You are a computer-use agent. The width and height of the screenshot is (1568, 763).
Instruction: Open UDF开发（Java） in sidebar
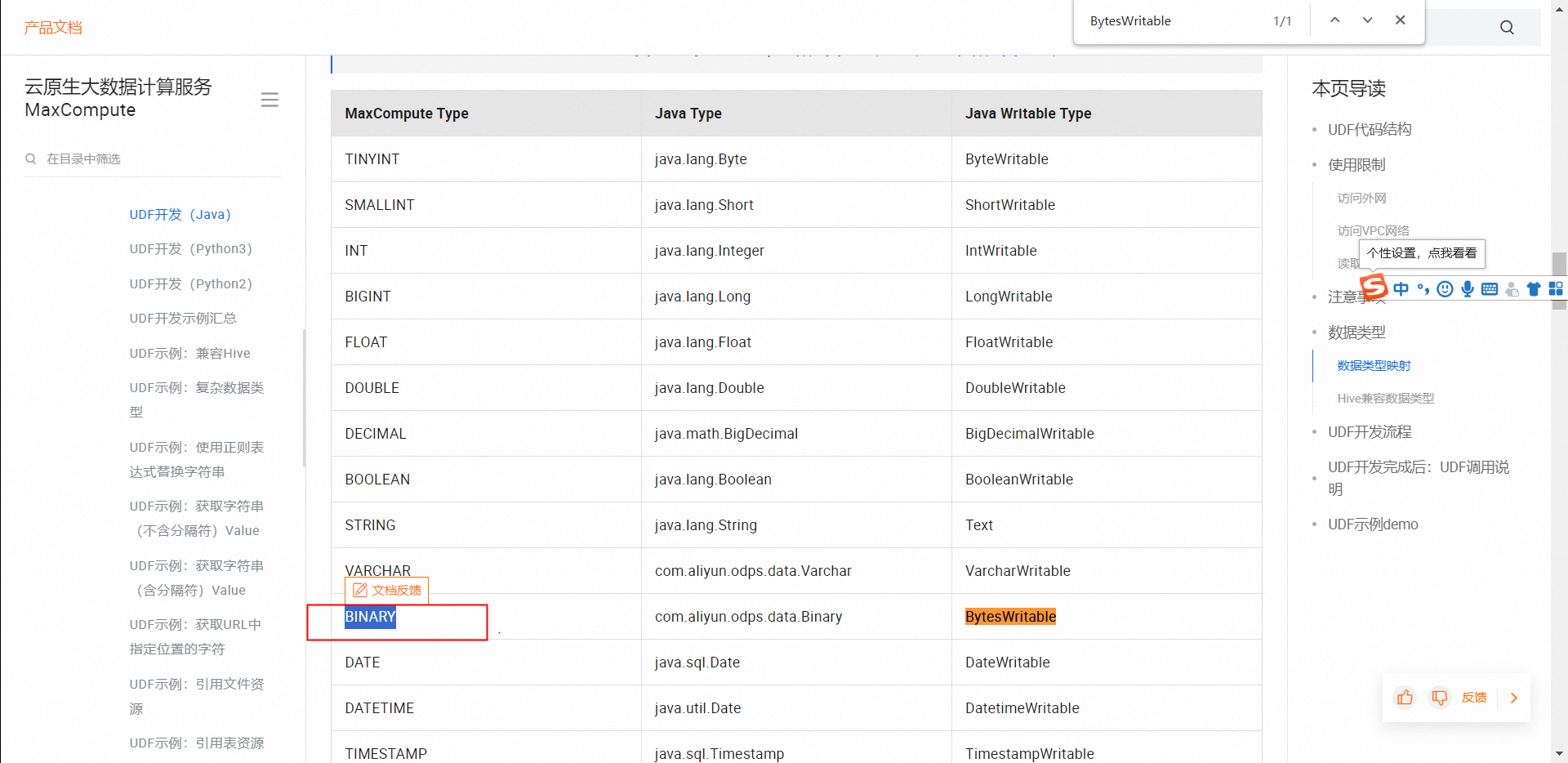[180, 214]
